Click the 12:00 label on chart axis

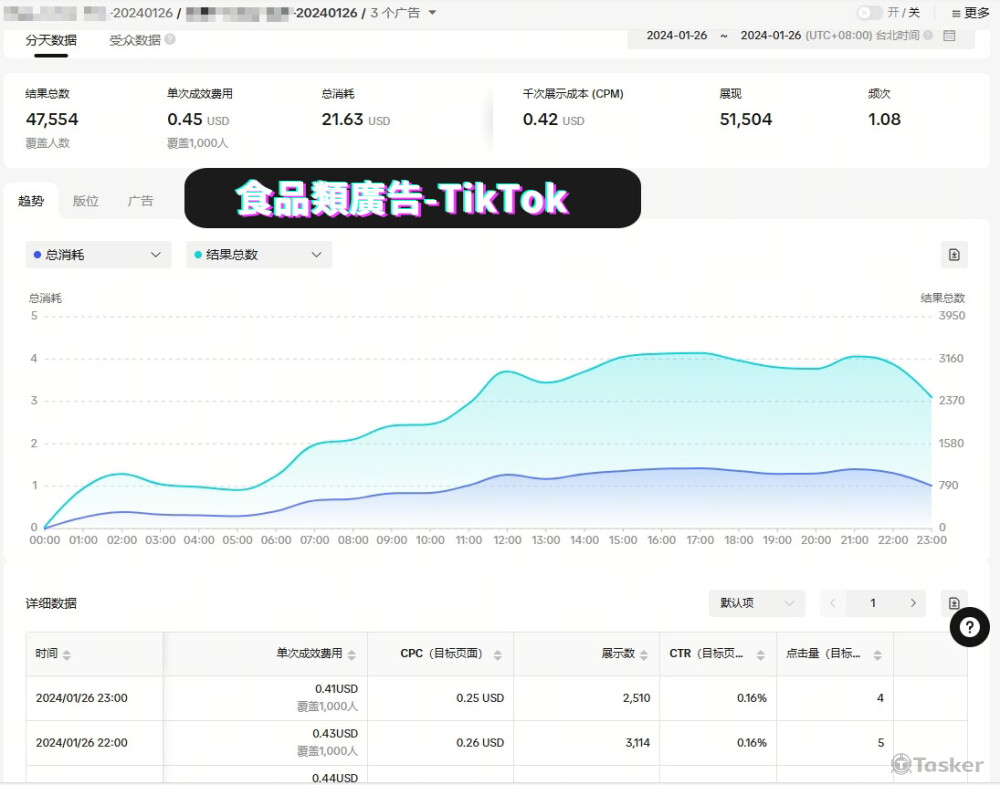point(507,540)
